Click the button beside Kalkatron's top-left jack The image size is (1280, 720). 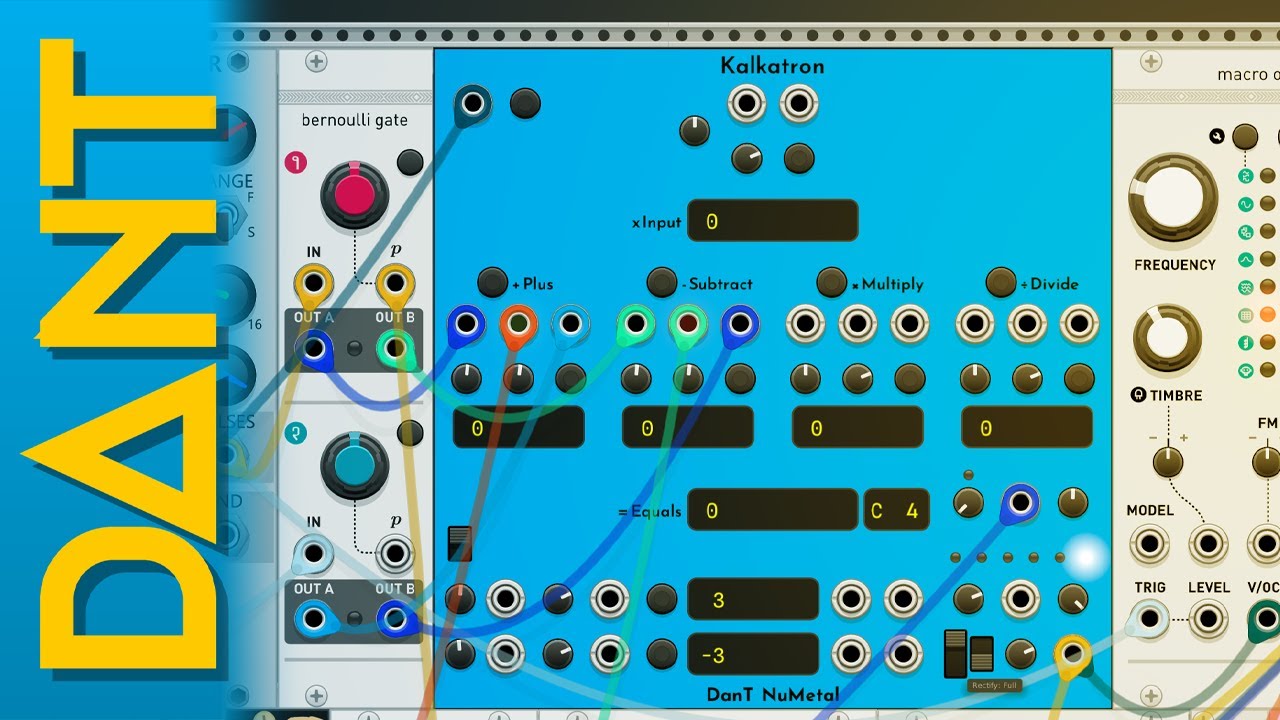(x=525, y=103)
